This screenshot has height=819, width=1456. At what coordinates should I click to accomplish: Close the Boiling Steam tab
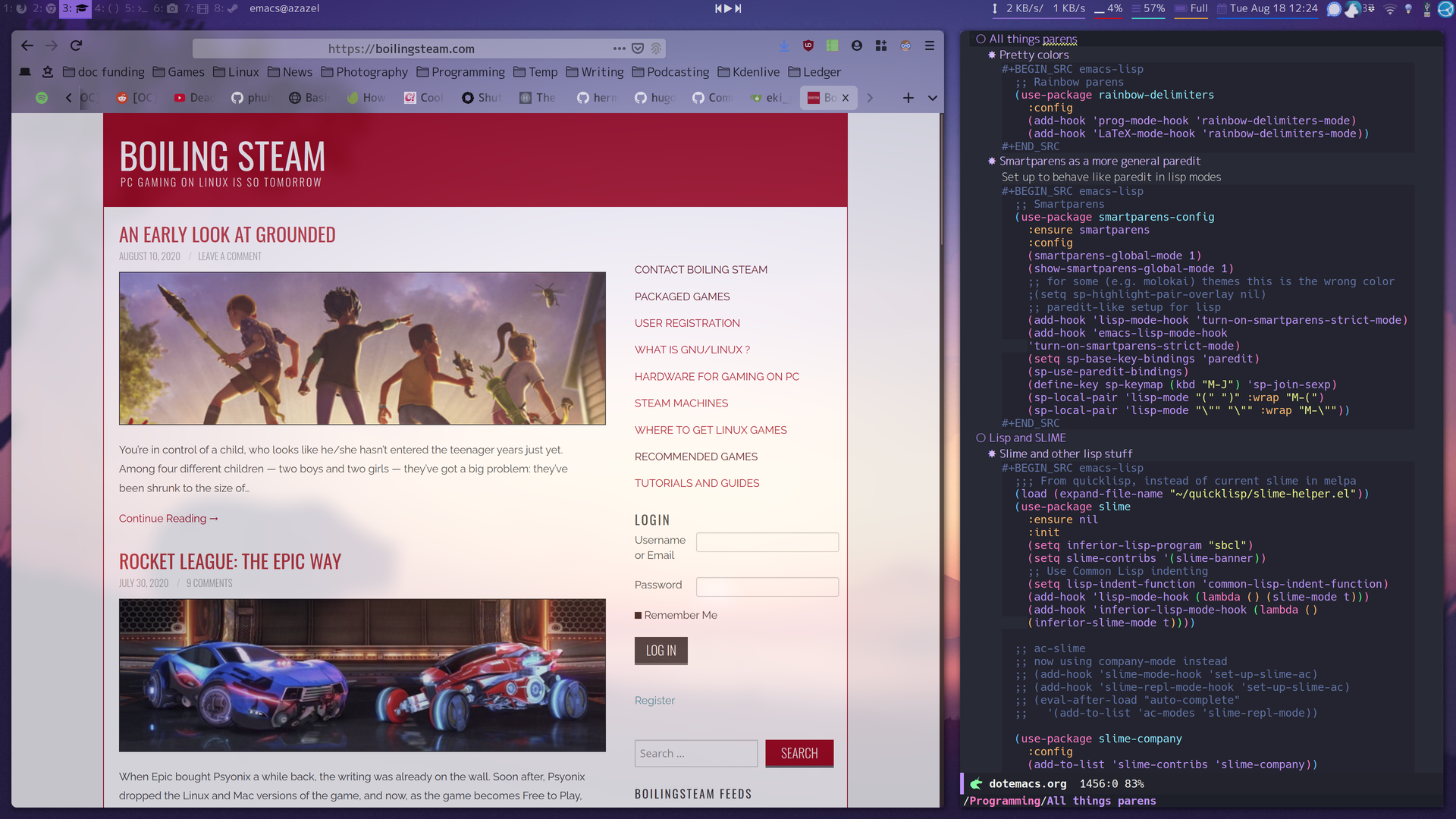coord(846,98)
